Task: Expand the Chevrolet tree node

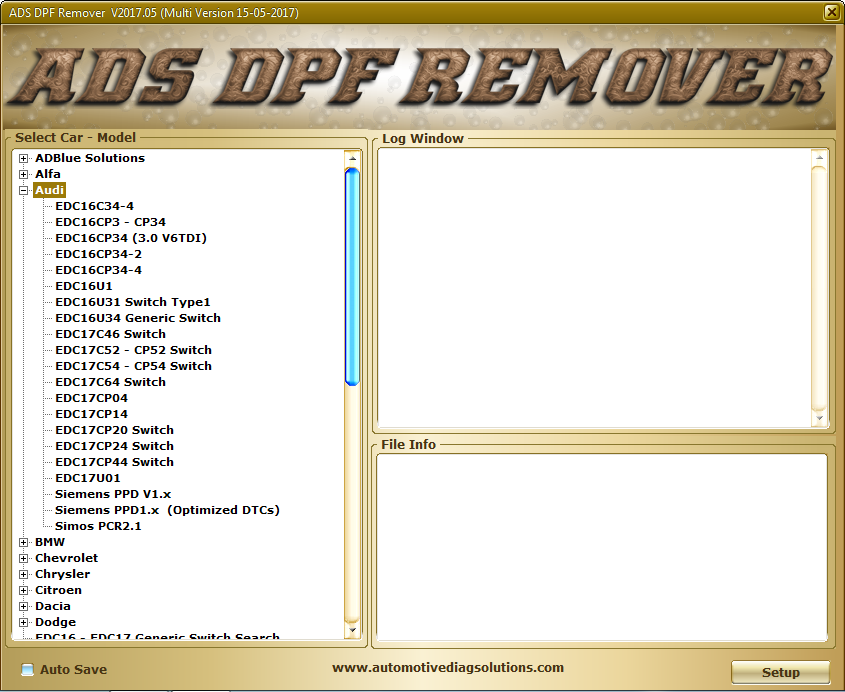Action: pos(23,558)
